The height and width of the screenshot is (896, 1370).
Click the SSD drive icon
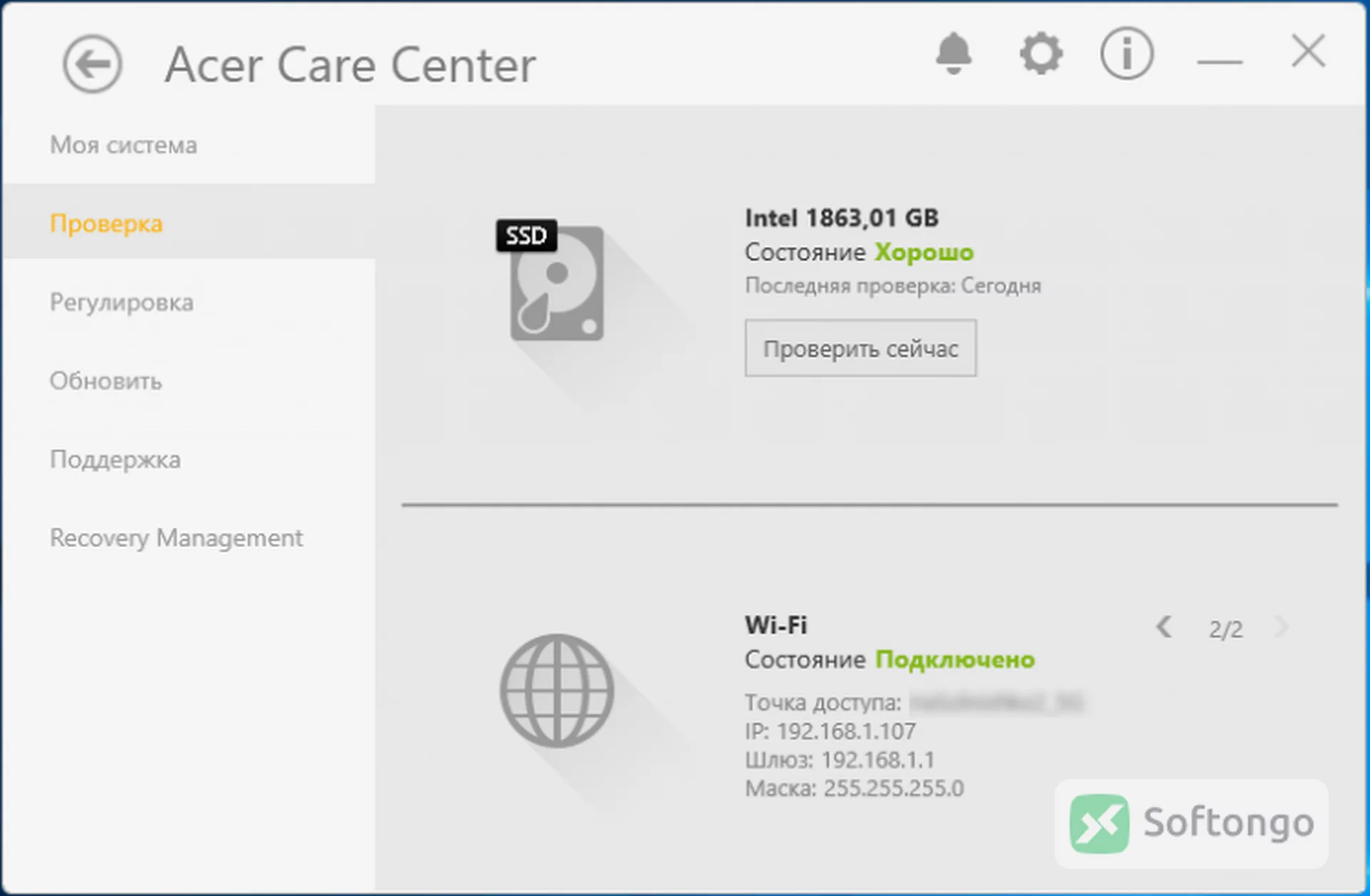551,280
